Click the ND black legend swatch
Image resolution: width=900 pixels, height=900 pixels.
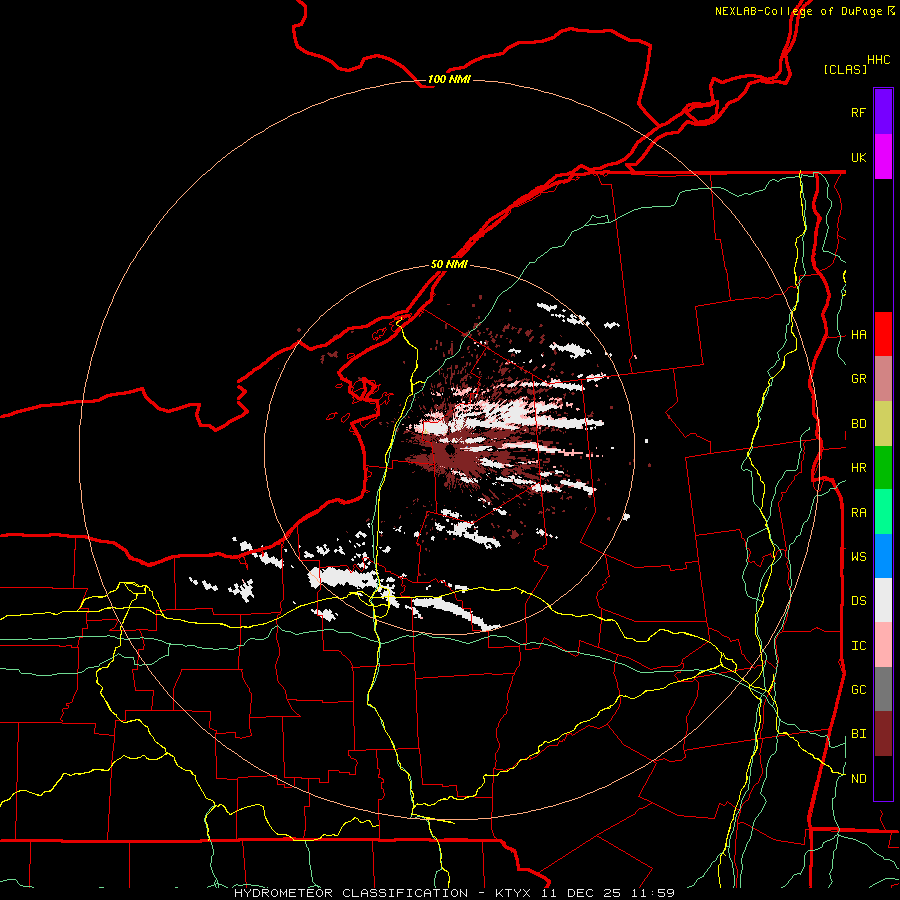tap(883, 778)
